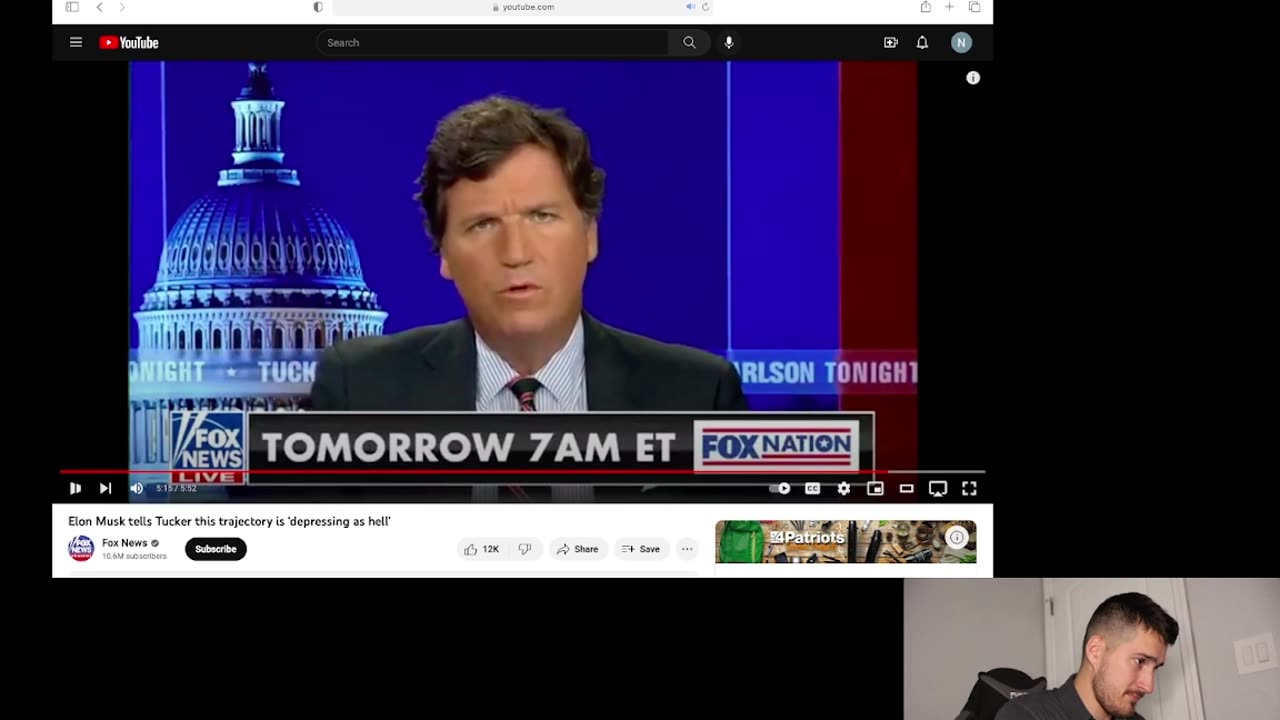Open more actions ellipsis menu
The image size is (1280, 720).
coord(687,549)
